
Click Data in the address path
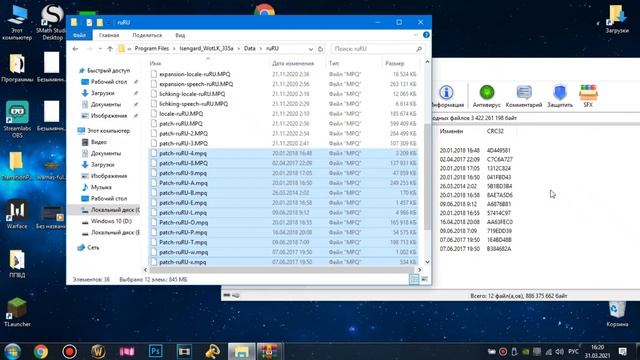click(x=250, y=48)
